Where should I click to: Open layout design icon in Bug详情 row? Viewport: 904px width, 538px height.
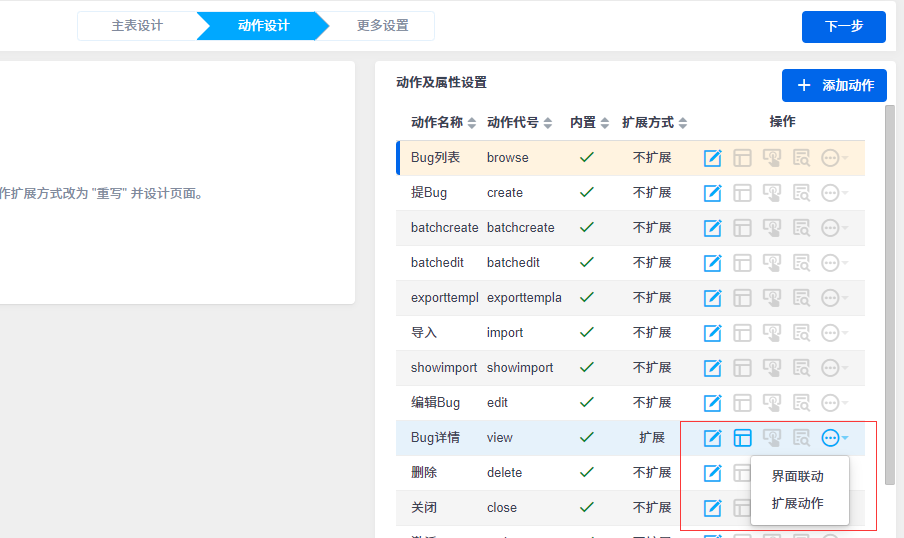point(742,438)
